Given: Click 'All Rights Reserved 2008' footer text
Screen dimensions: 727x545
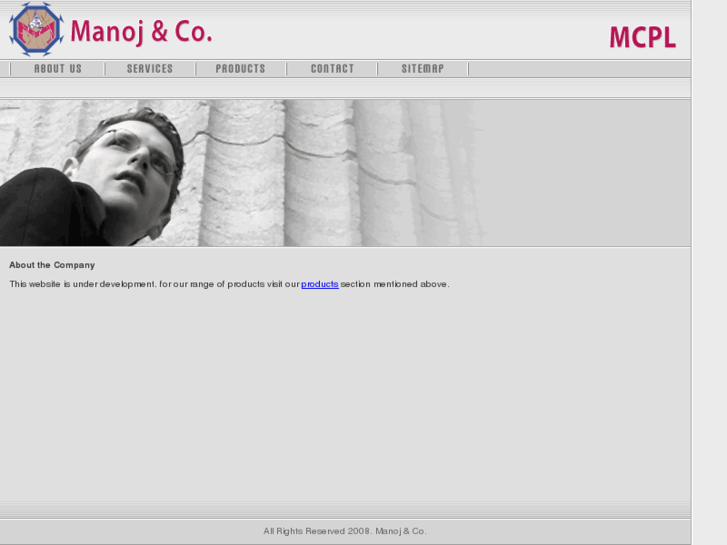Looking at the screenshot, I should coord(345,531).
